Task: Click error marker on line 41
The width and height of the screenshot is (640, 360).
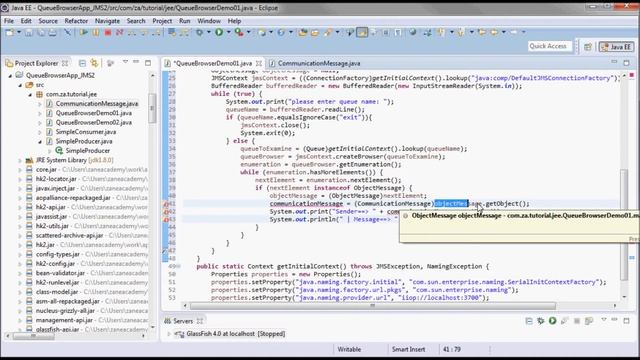Action: point(166,204)
